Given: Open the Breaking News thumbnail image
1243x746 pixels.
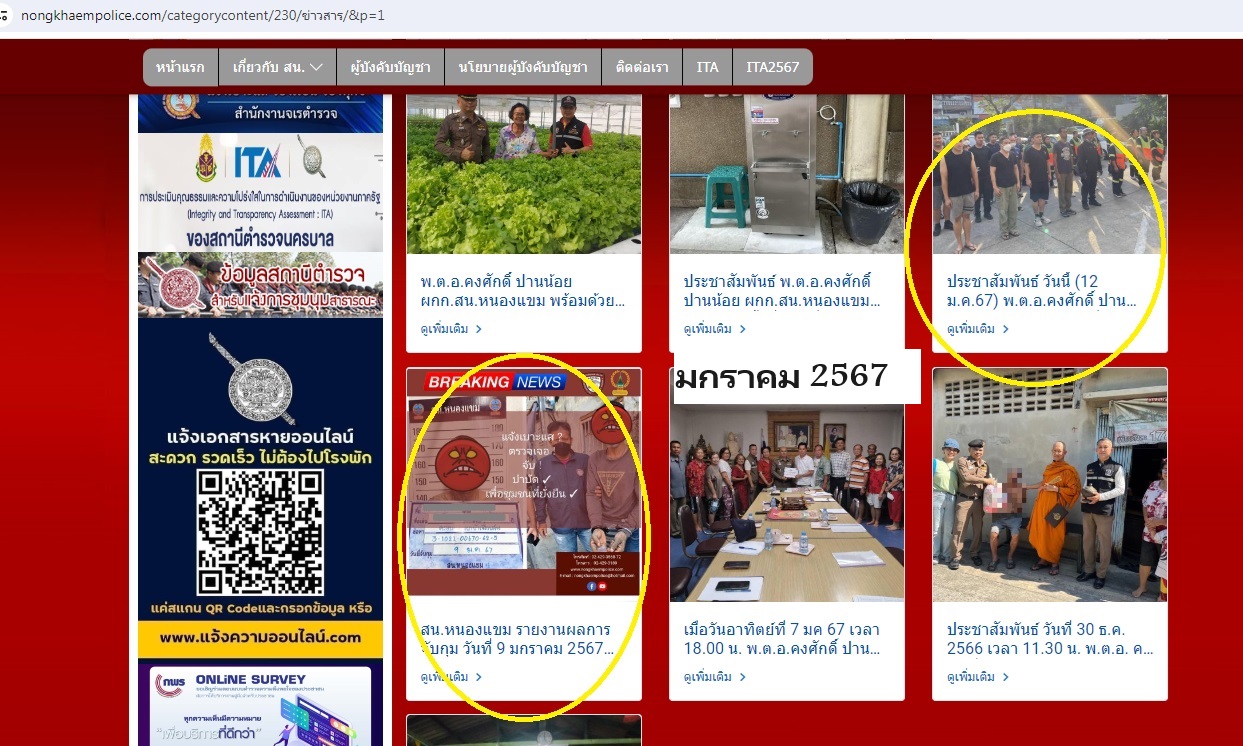Looking at the screenshot, I should [523, 482].
